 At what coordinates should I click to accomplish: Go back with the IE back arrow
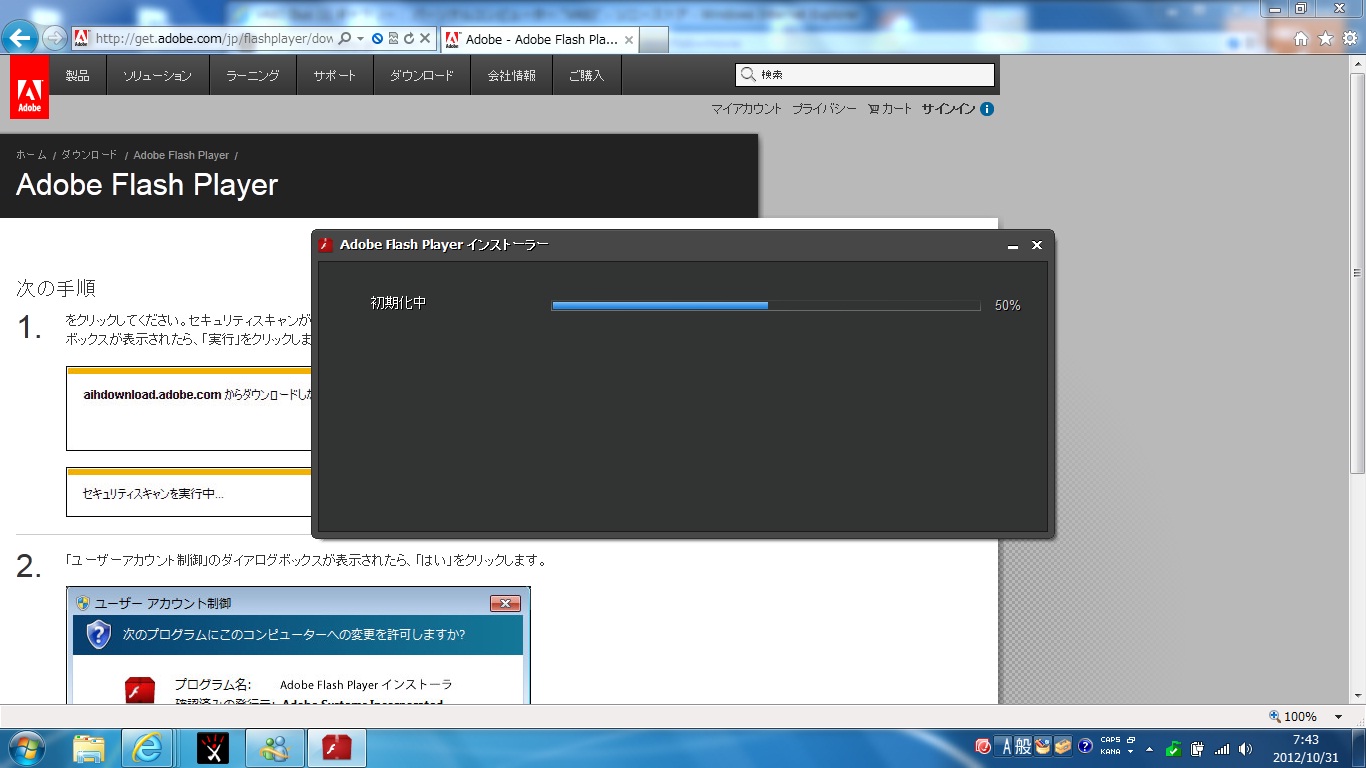click(x=20, y=38)
